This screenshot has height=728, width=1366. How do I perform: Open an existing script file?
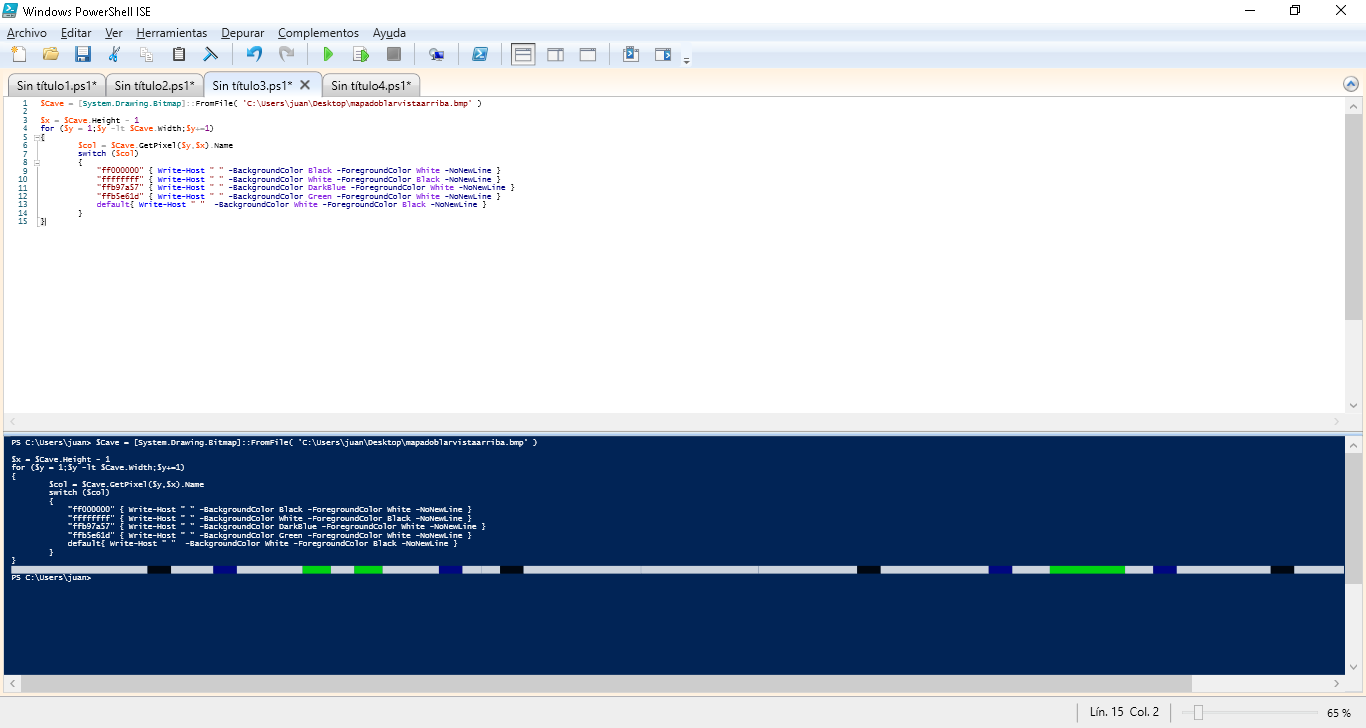pyautogui.click(x=51, y=54)
